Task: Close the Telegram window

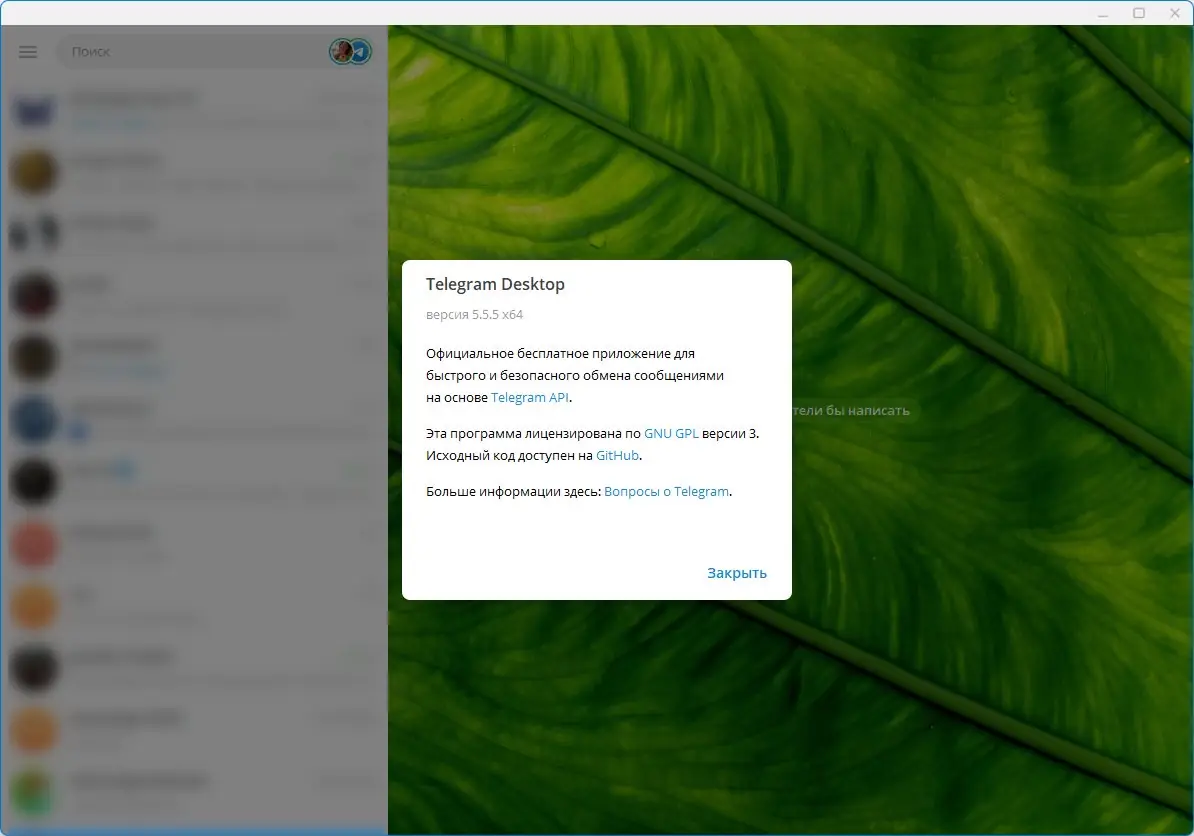Action: pyautogui.click(x=1175, y=13)
